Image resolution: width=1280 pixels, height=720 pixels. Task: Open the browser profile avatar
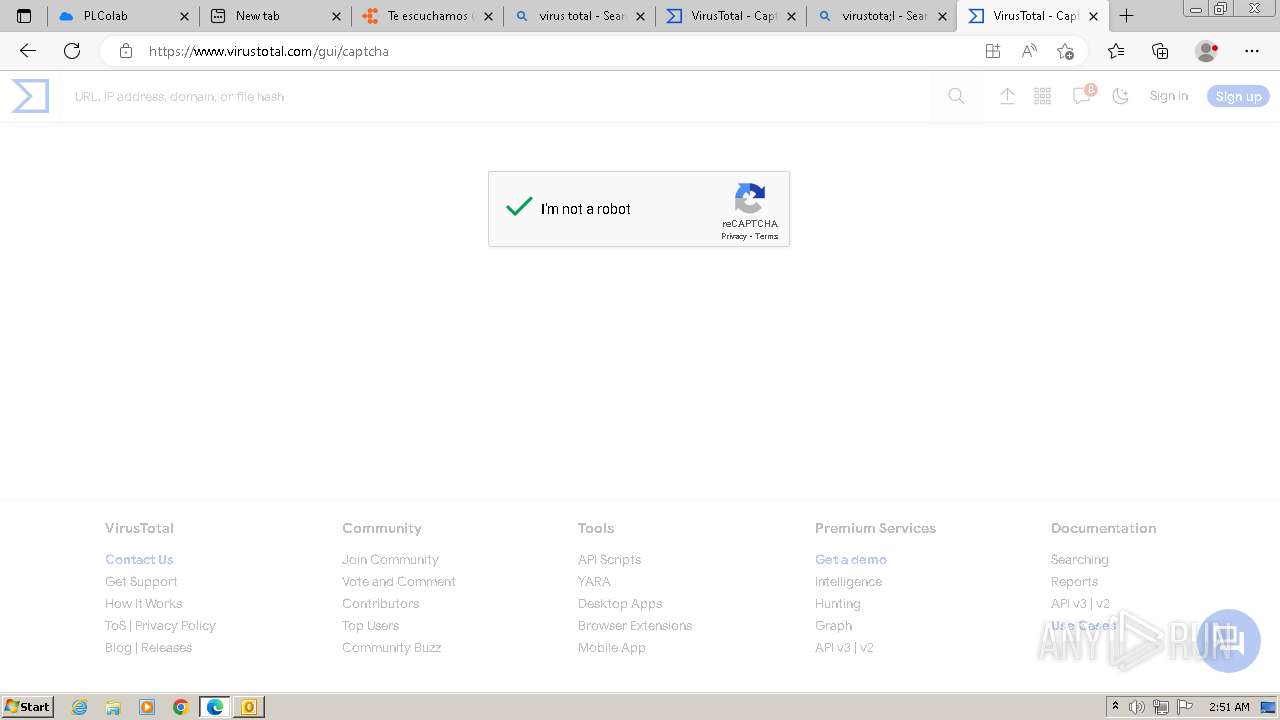[1206, 51]
